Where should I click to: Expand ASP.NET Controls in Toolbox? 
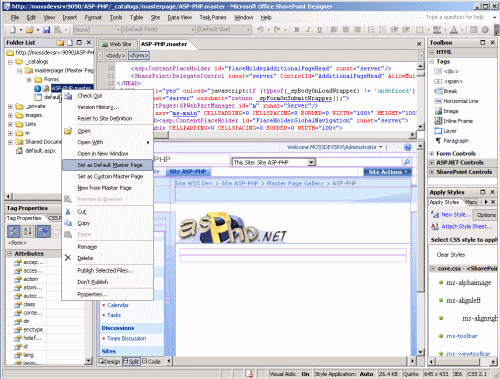tap(432, 163)
